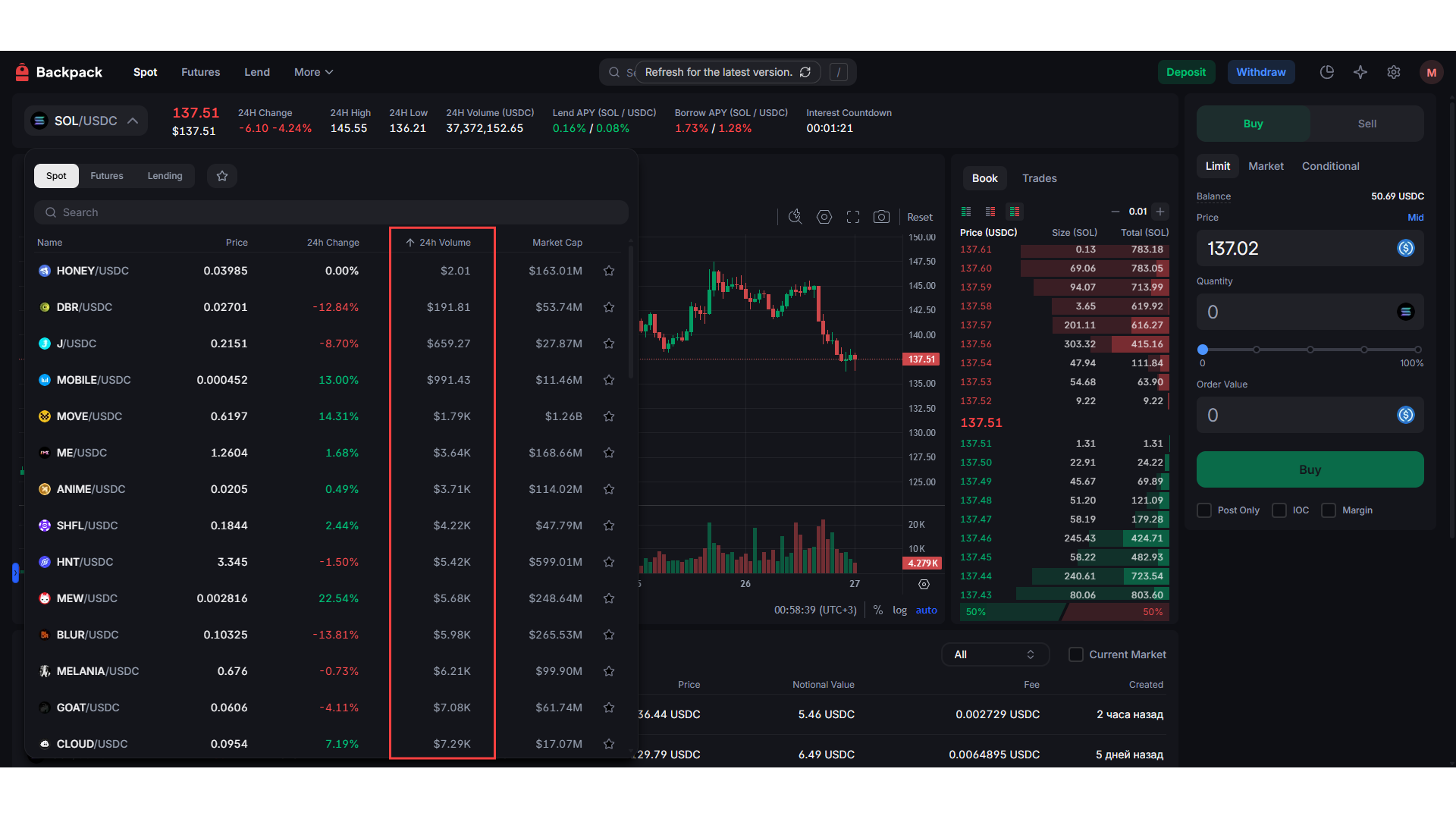This screenshot has width=1456, height=819.
Task: Click USDC icon in Order Value field
Action: [x=1406, y=415]
